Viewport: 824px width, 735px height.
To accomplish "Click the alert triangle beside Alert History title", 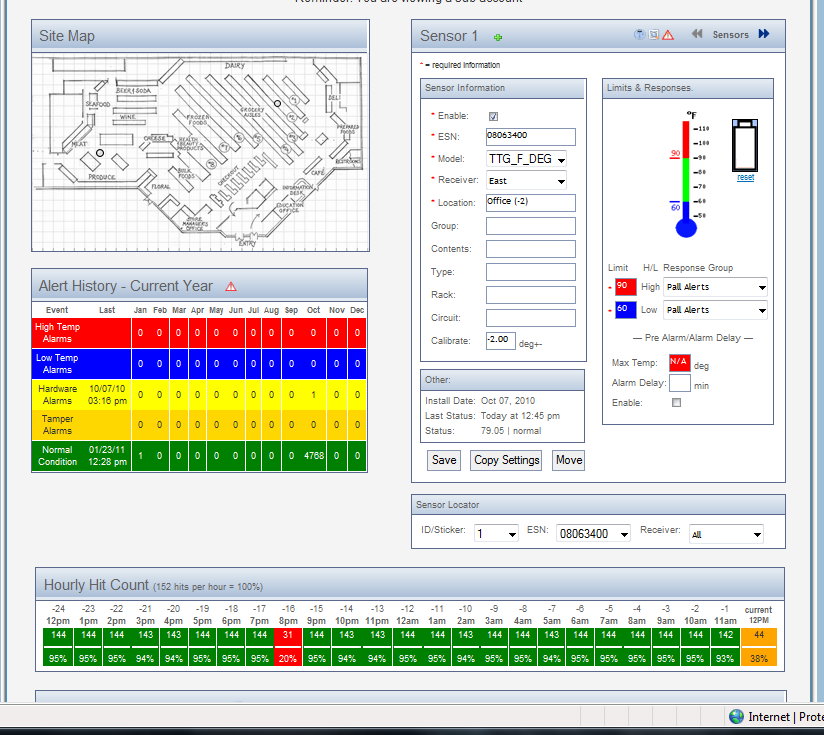I will pos(231,287).
